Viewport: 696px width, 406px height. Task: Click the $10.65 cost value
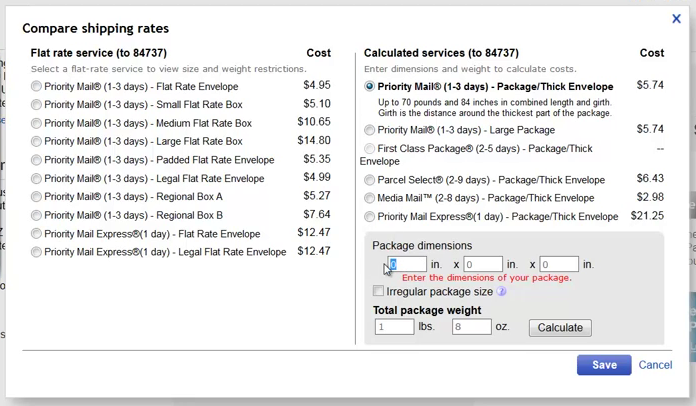pos(314,122)
